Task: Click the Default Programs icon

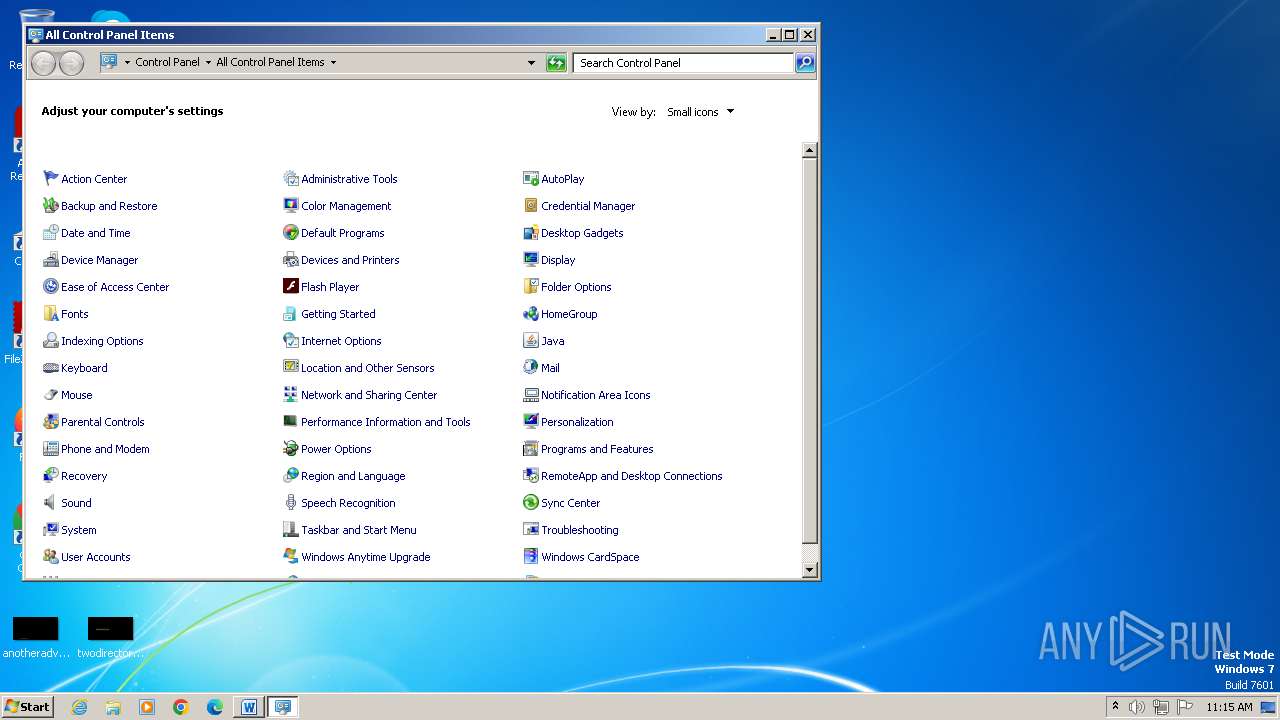Action: [291, 232]
